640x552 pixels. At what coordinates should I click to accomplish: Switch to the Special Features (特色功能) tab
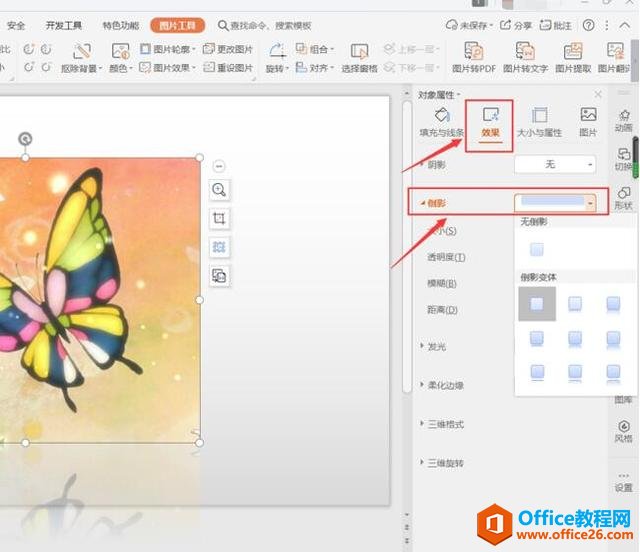pos(121,26)
